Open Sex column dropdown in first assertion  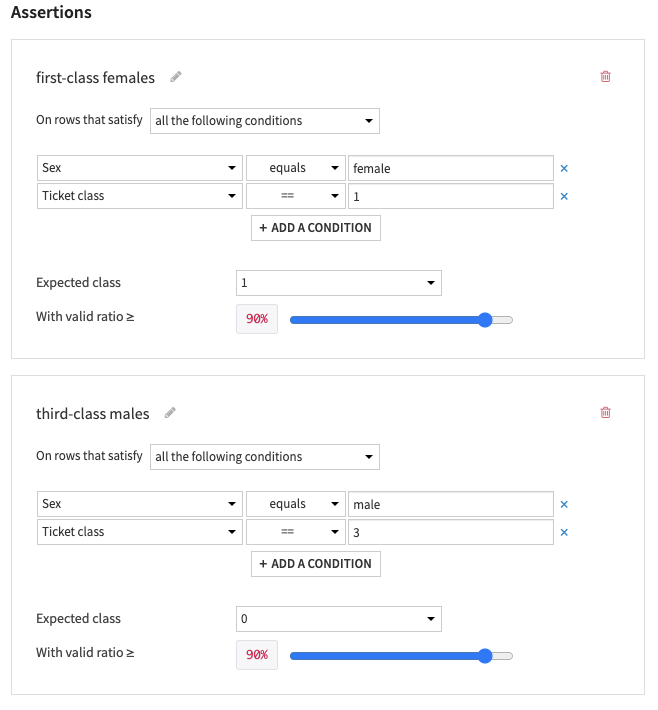[139, 168]
